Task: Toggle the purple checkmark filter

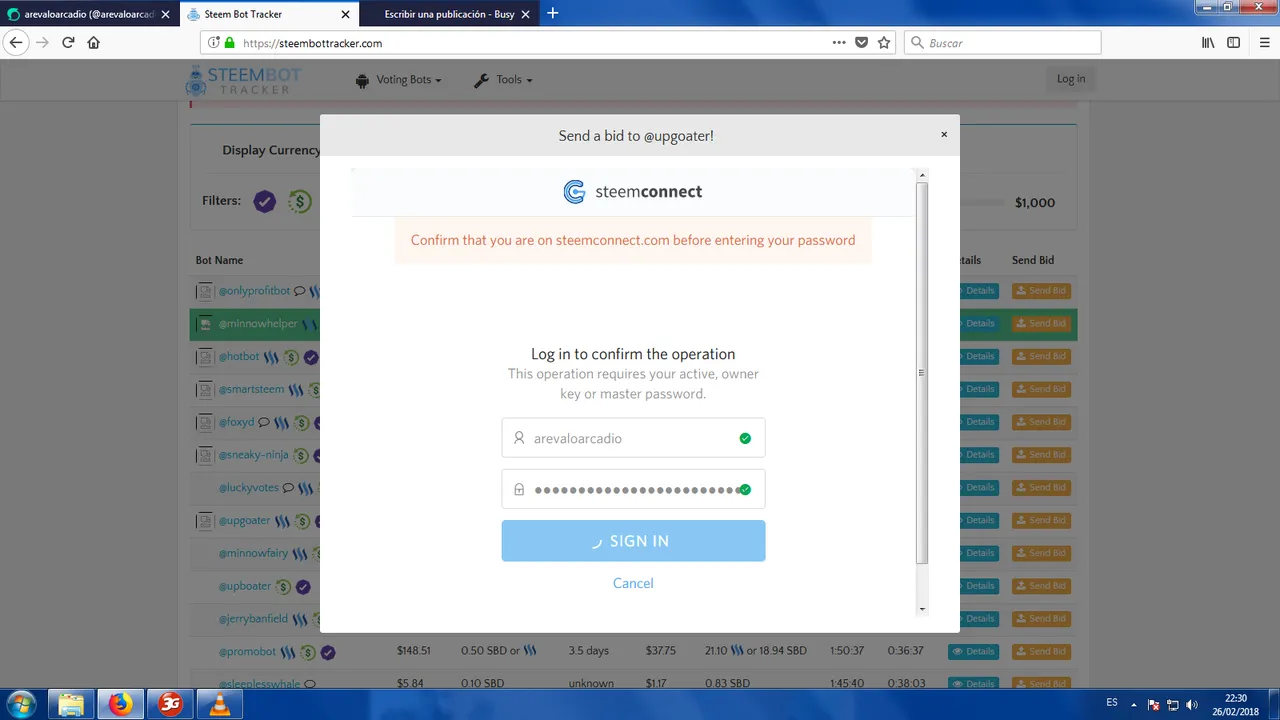Action: pos(264,201)
